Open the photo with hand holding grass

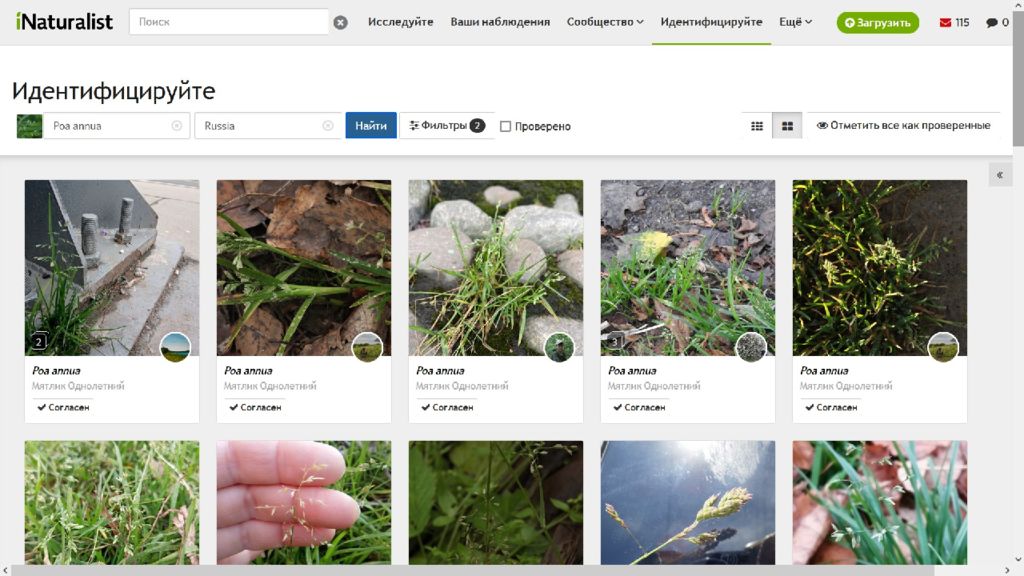[x=304, y=502]
